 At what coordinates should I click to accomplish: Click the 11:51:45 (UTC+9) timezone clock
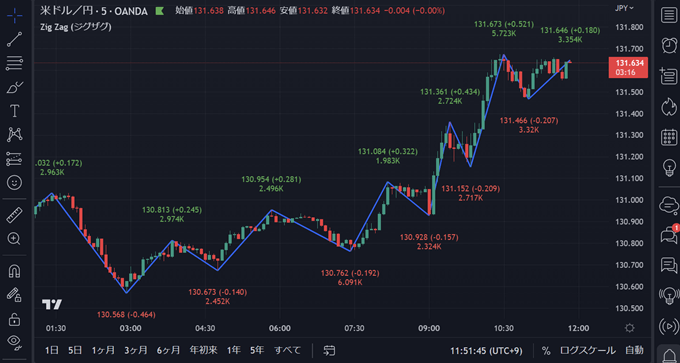click(x=486, y=350)
